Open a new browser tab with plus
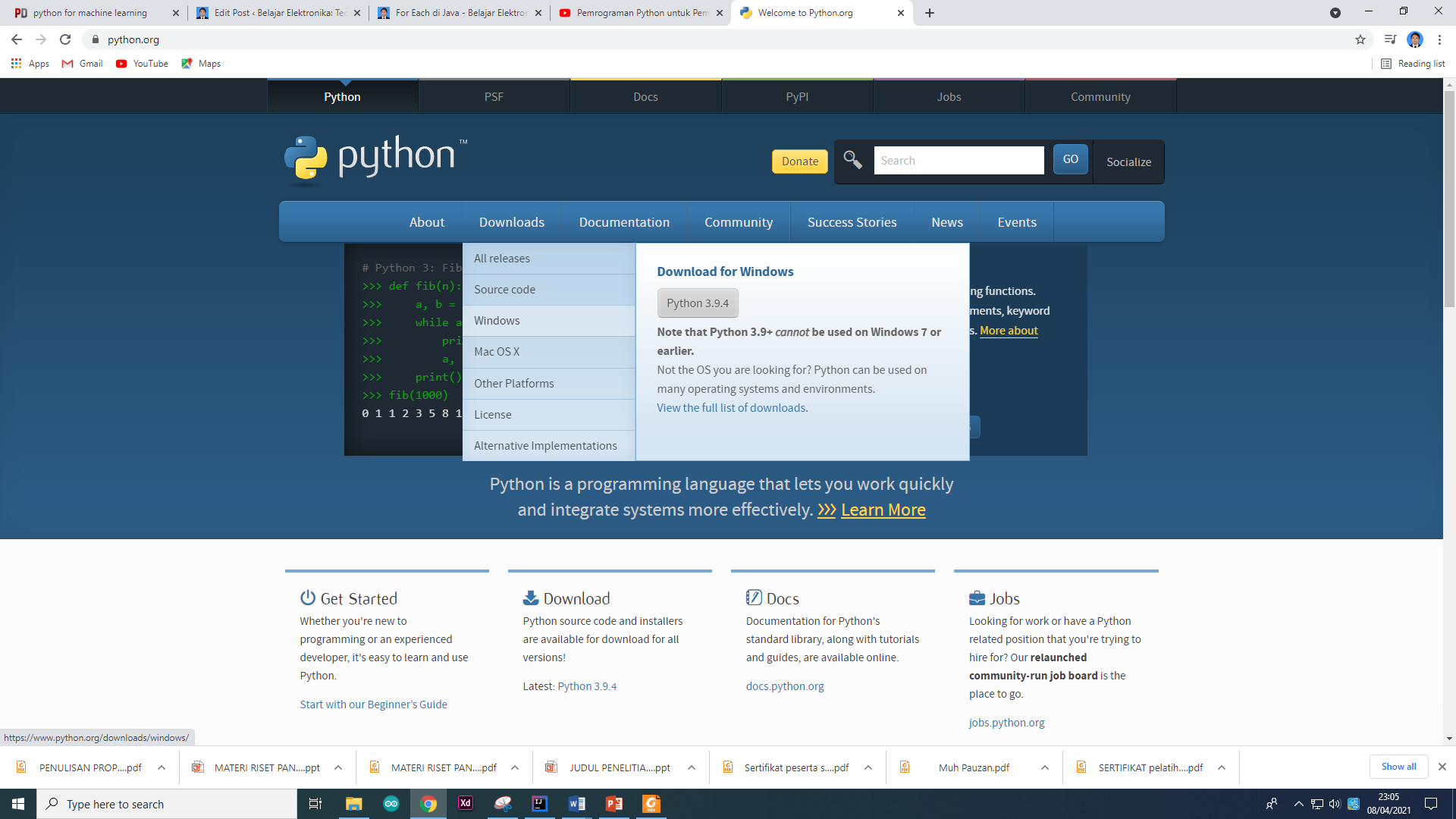Viewport: 1456px width, 819px height. pyautogui.click(x=930, y=13)
